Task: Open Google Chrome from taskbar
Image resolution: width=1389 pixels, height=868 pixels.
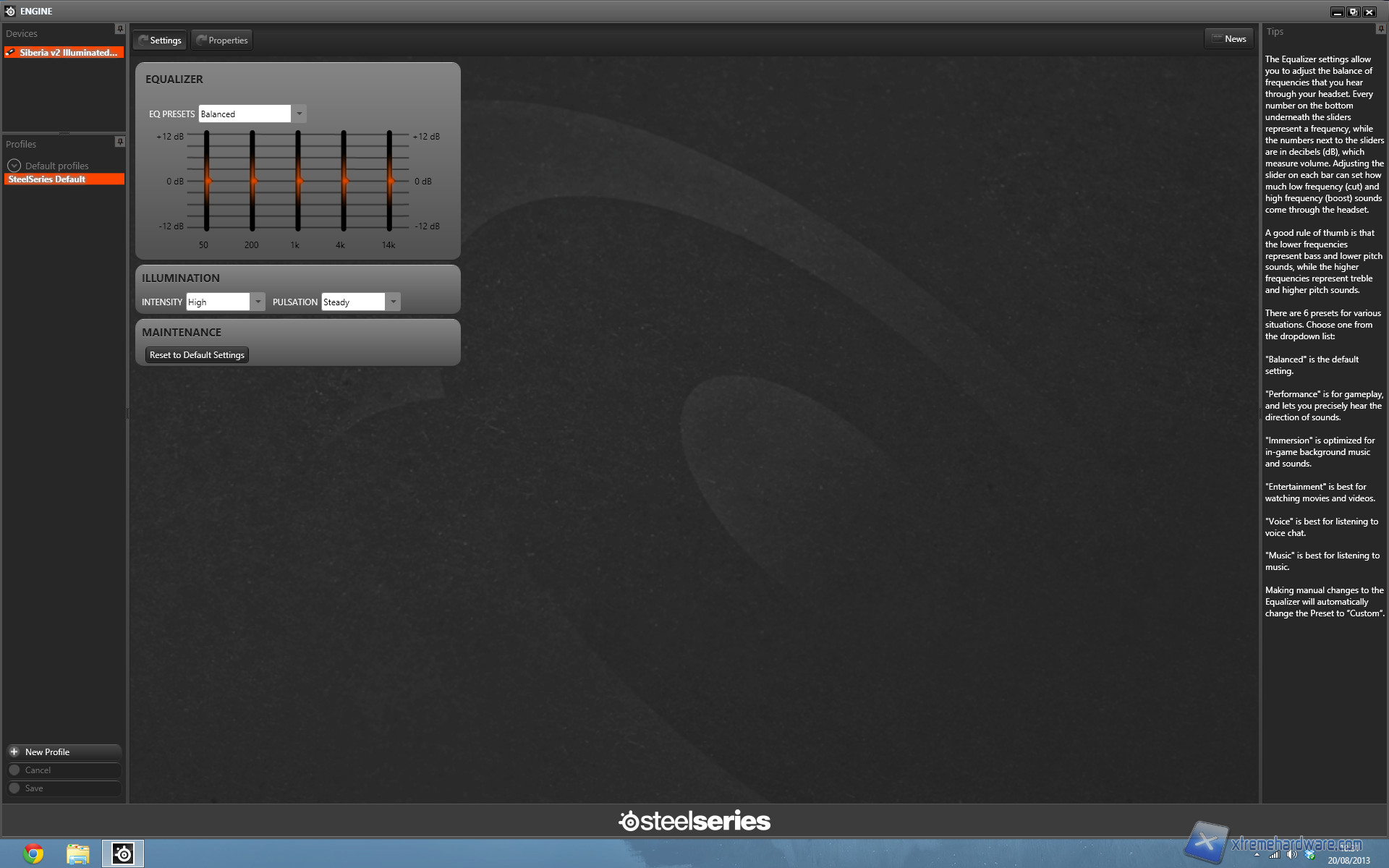Action: (x=33, y=854)
